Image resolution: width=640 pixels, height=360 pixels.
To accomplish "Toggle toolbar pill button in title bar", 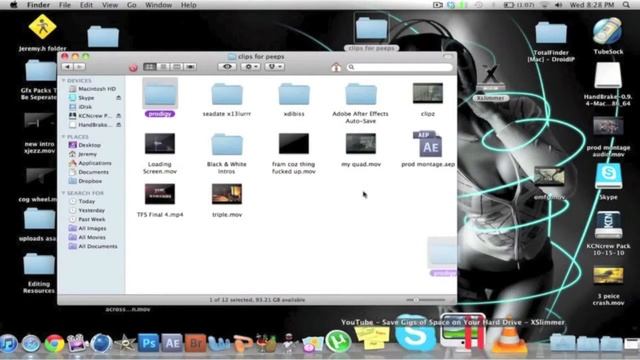I will [448, 56].
